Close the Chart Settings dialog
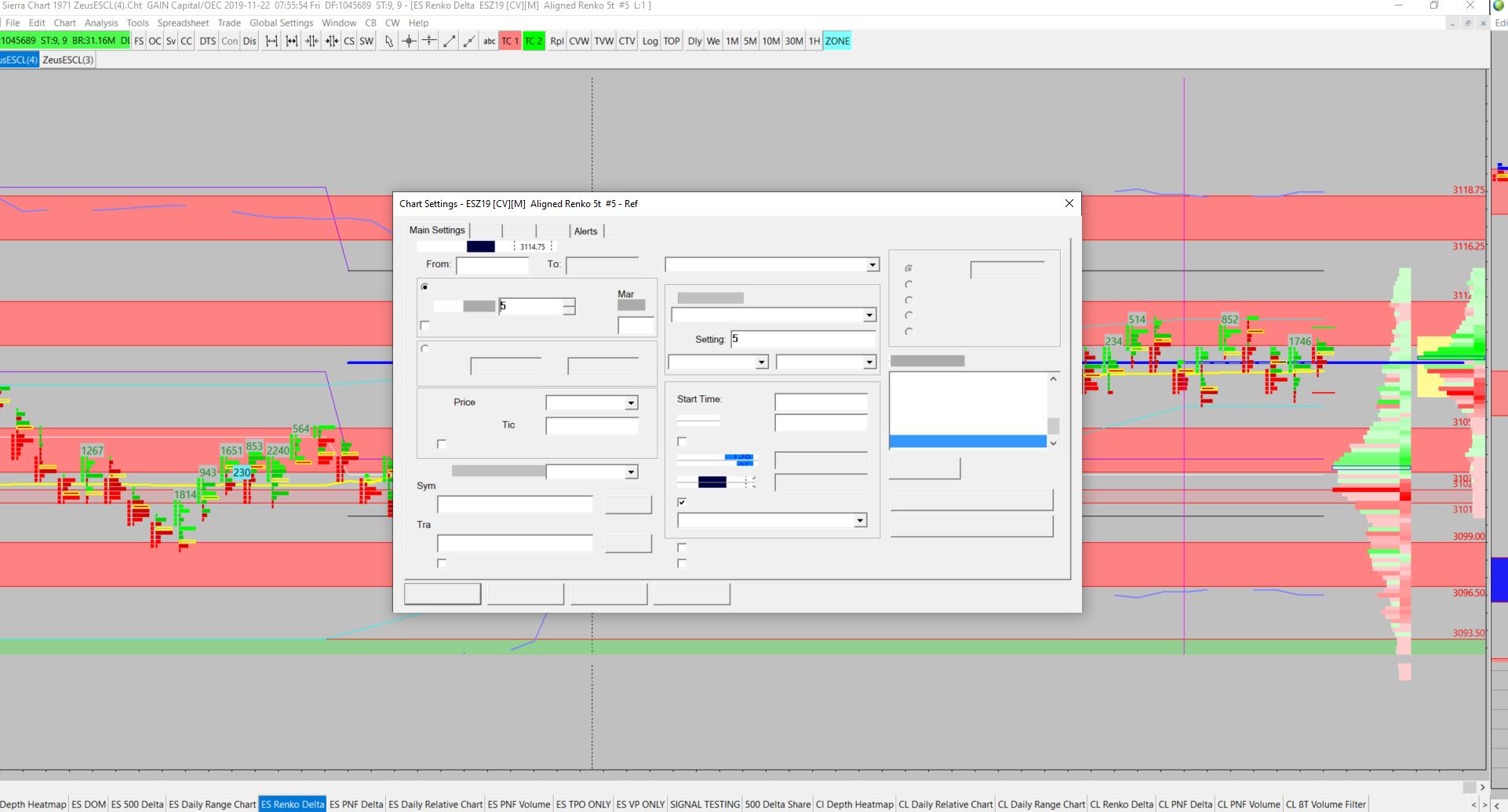1508x812 pixels. click(1069, 203)
